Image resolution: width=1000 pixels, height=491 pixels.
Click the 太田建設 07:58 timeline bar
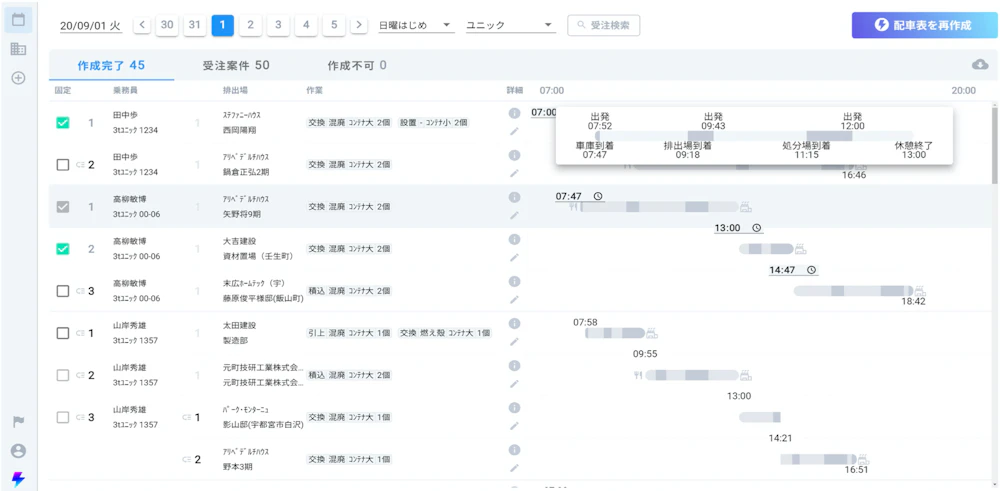[615, 333]
